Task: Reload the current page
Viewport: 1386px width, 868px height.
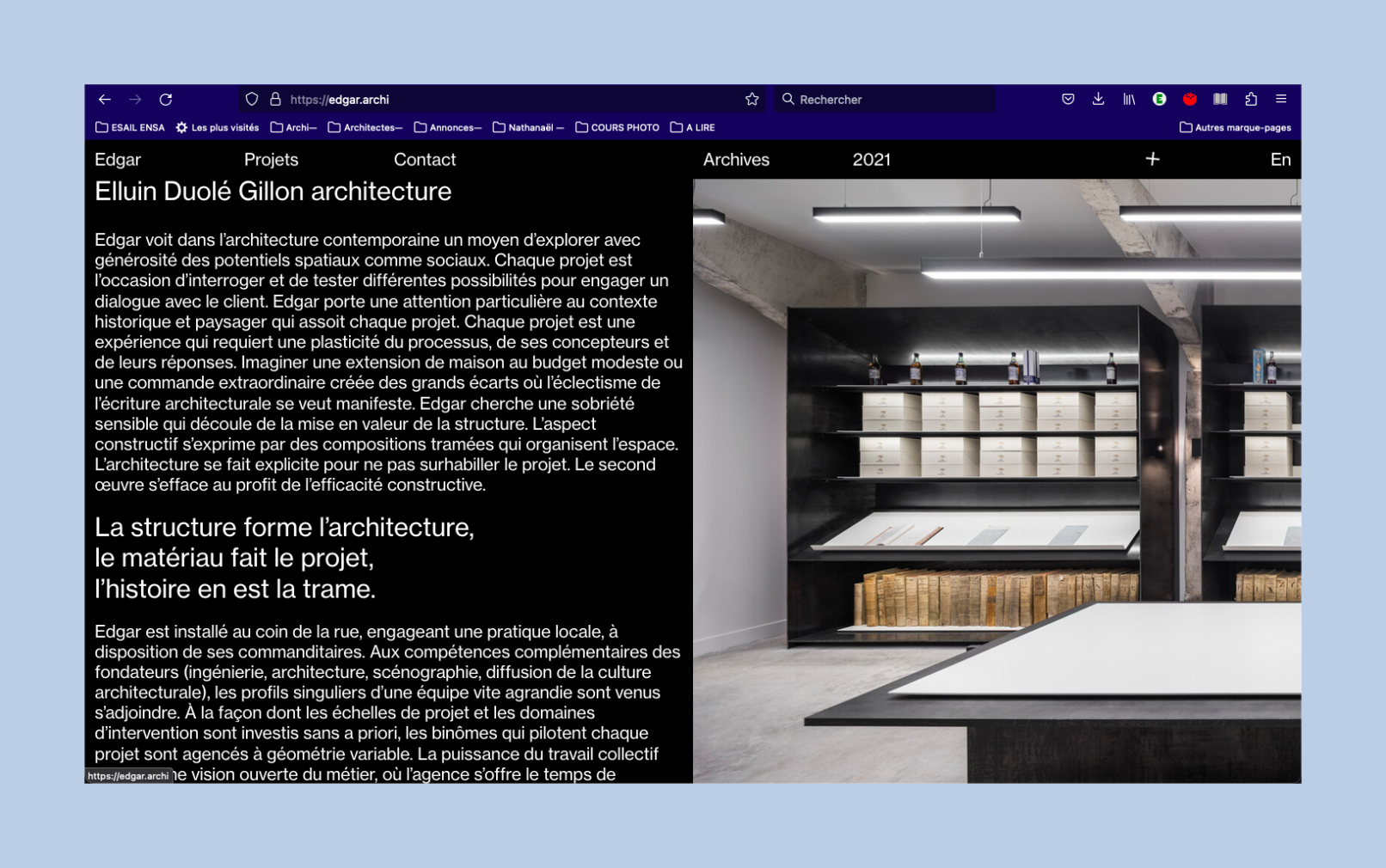Action: pyautogui.click(x=166, y=100)
